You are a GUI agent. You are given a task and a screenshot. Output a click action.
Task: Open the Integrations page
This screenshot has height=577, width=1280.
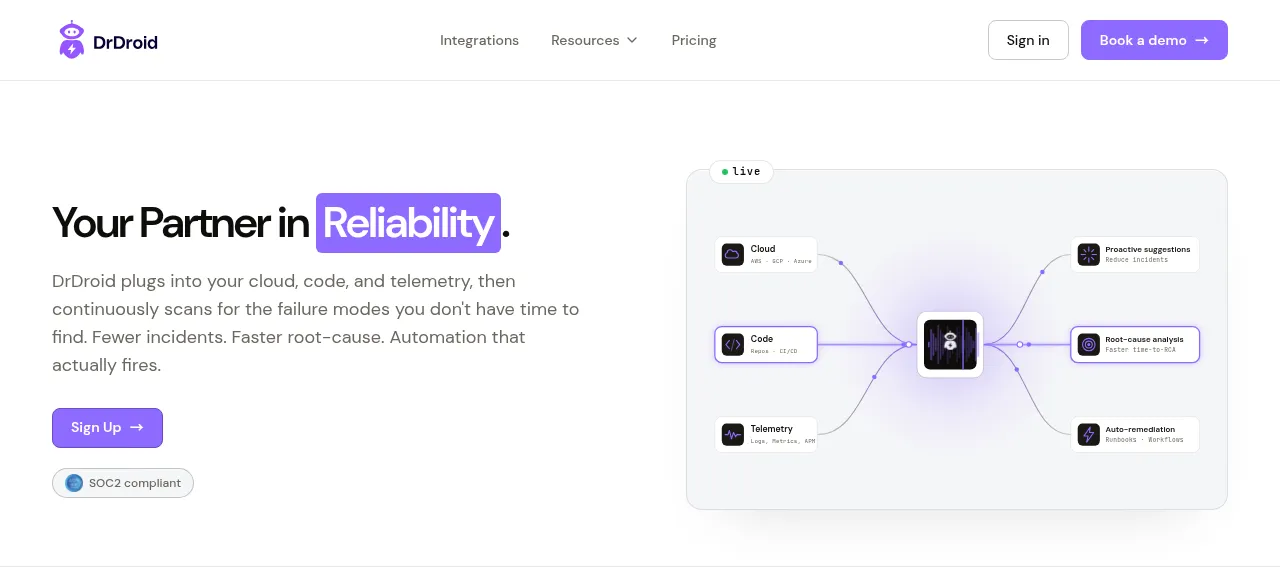[479, 40]
